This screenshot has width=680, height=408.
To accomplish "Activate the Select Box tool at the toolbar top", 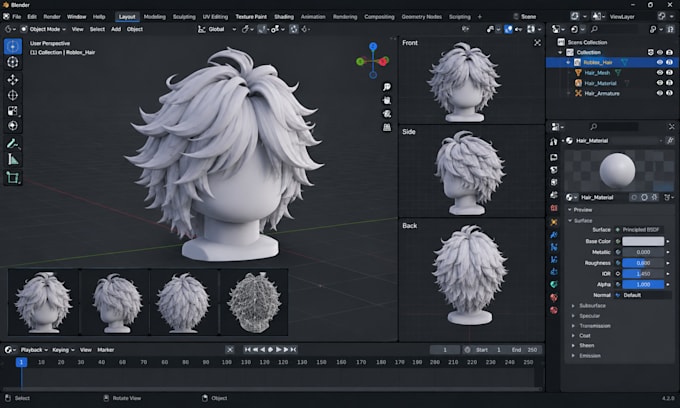I will [x=13, y=46].
